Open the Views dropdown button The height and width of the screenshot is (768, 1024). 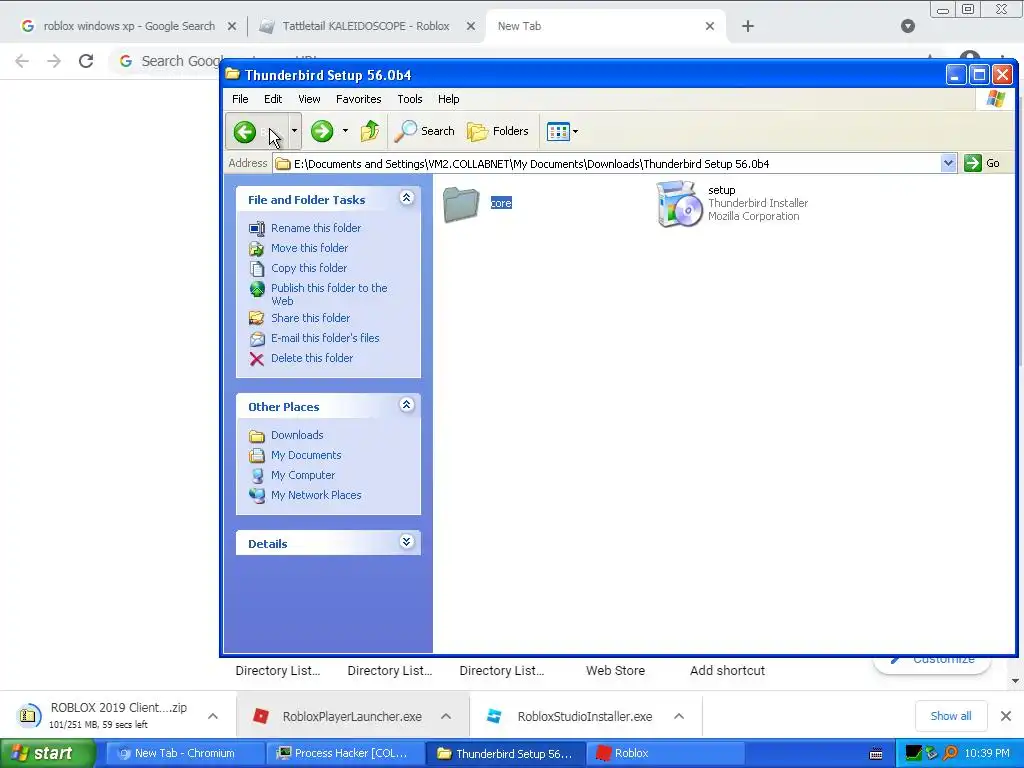tap(562, 131)
